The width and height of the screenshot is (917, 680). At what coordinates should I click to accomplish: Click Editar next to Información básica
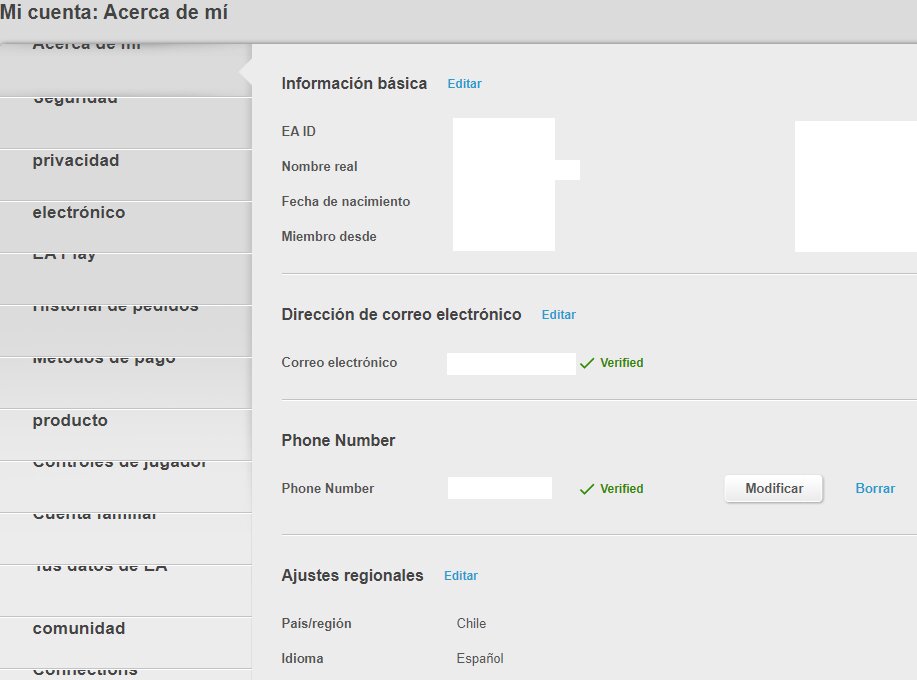pos(464,84)
